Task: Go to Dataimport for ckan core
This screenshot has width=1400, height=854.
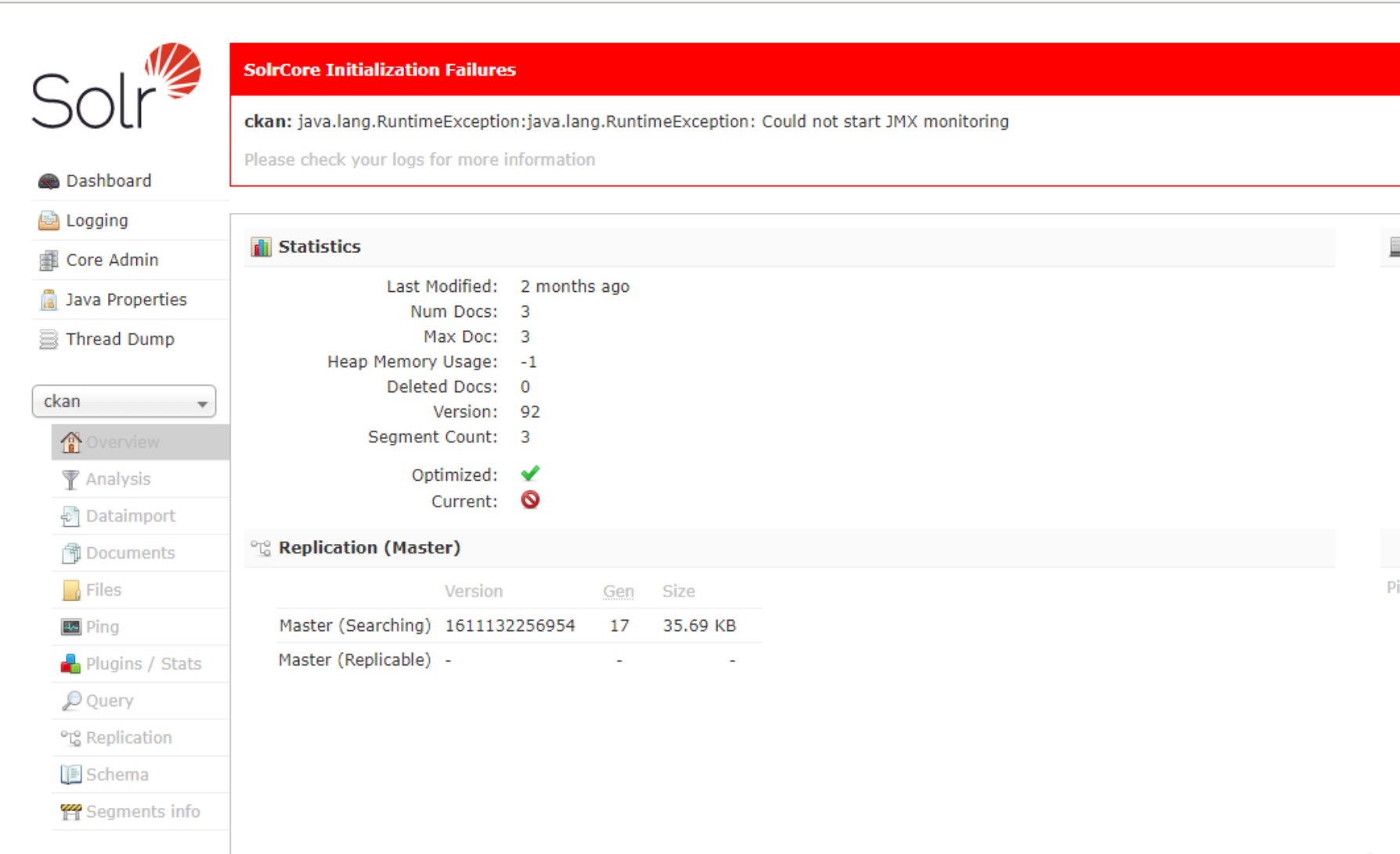Action: 130,516
